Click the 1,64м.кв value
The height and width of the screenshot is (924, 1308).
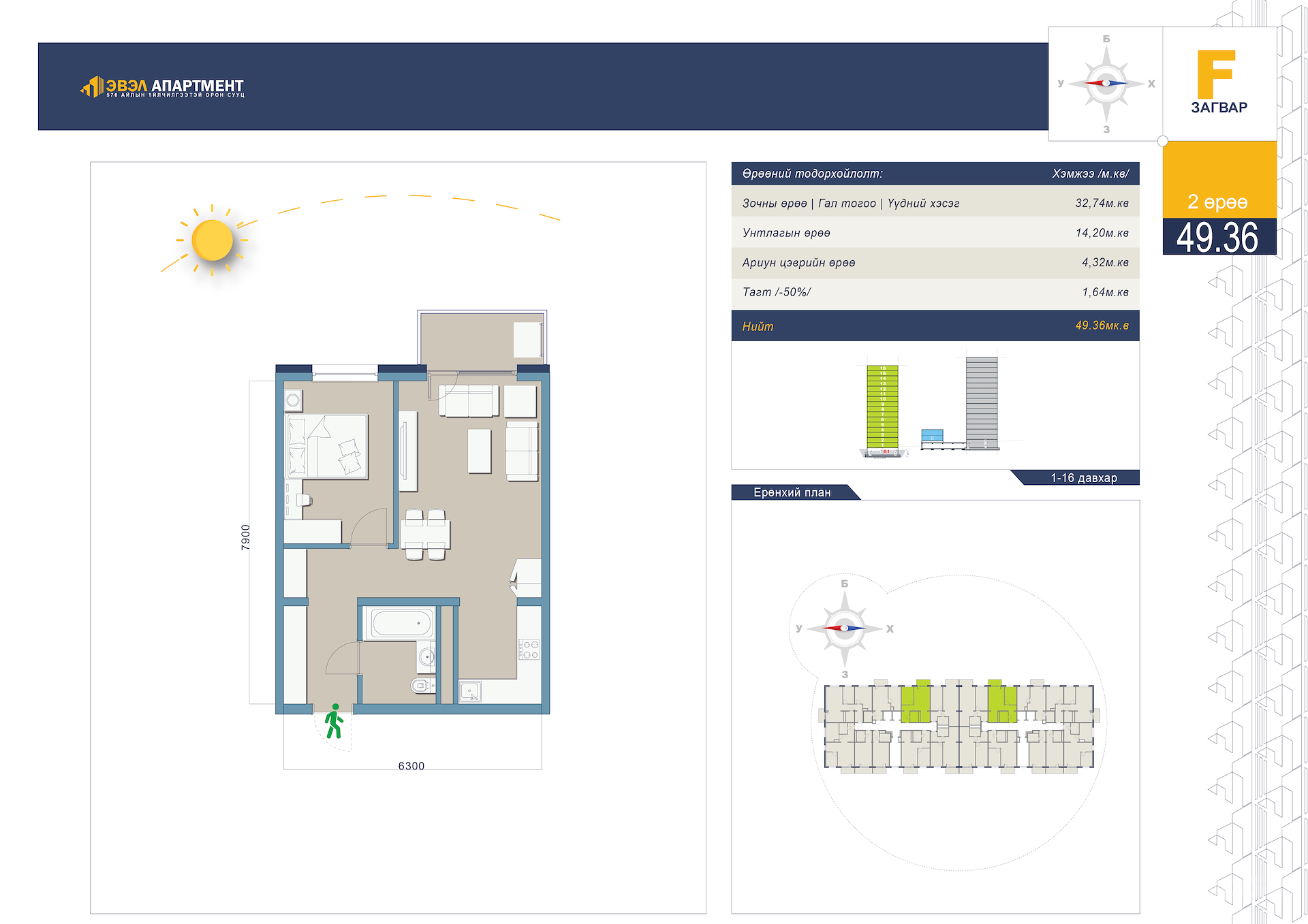1106,292
